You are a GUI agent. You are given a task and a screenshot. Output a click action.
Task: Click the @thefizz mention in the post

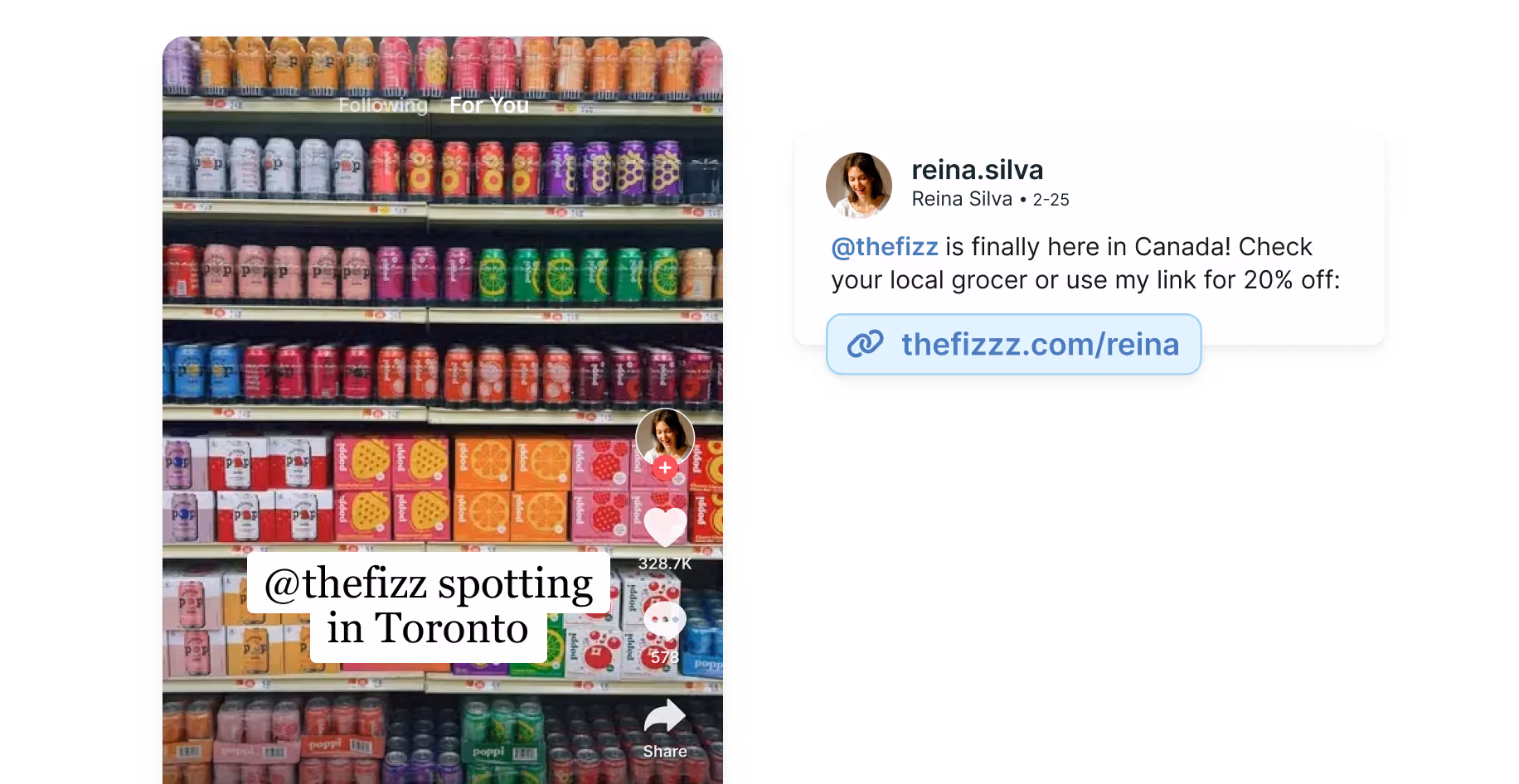pos(885,247)
